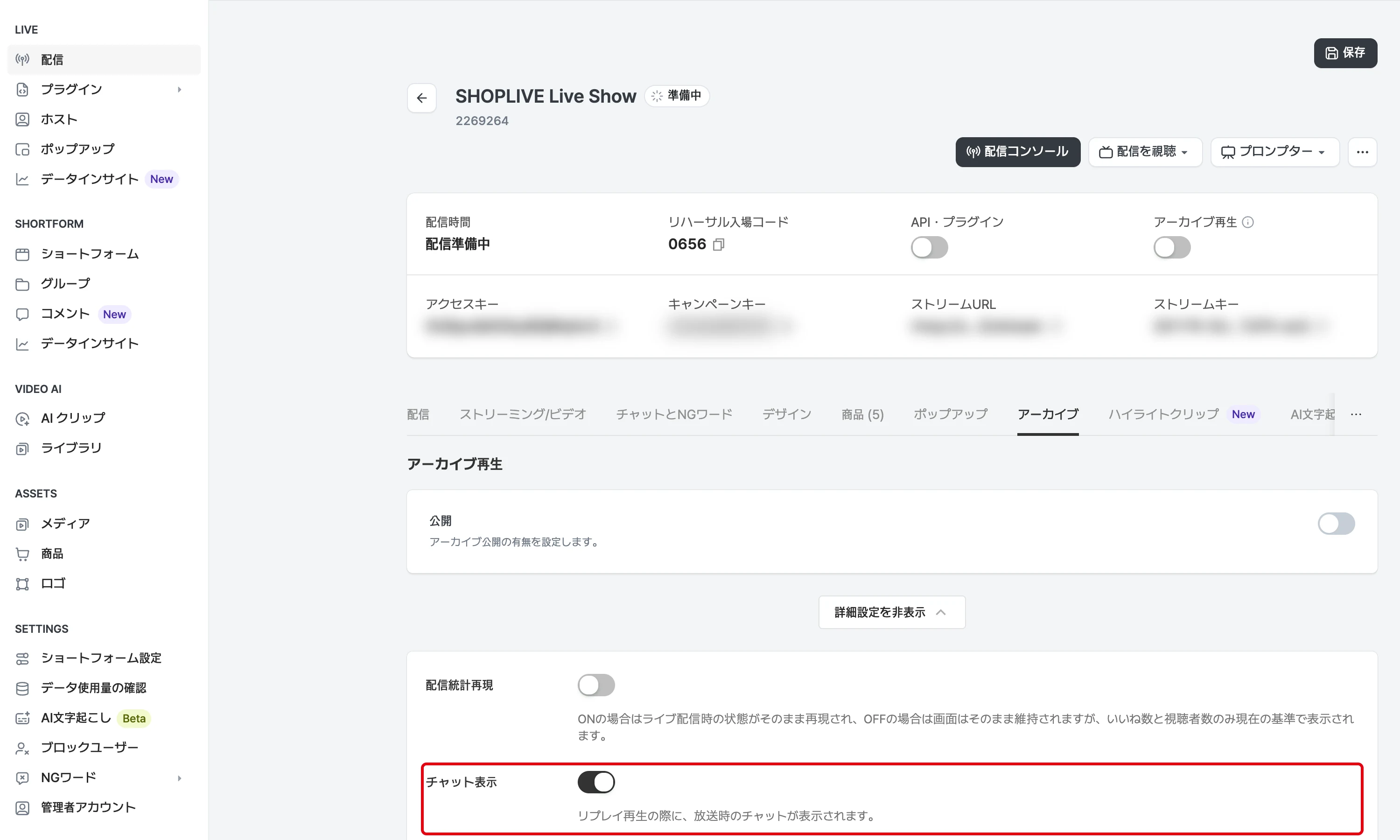Switch to the デザイン tab

[x=787, y=414]
